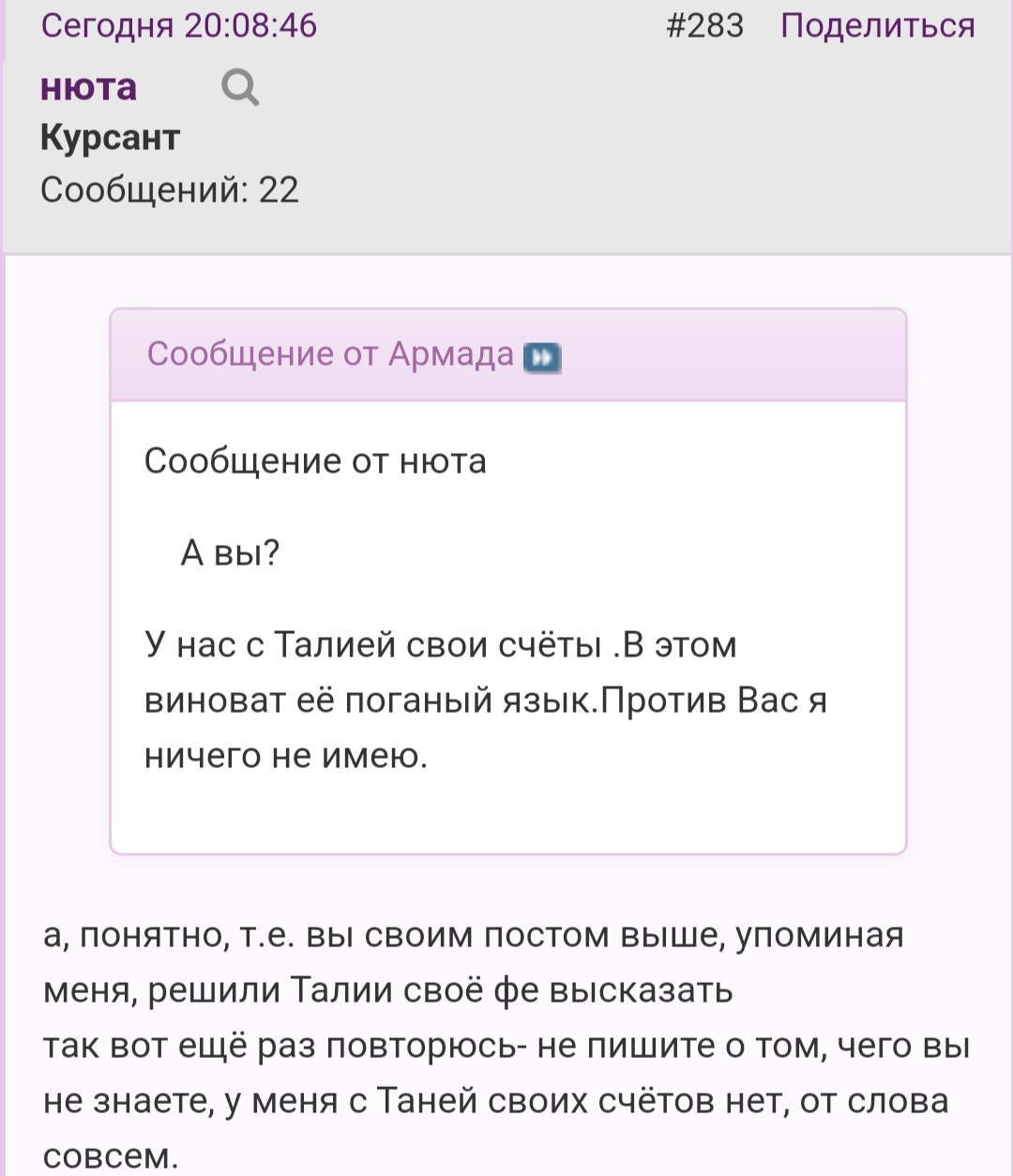Screen dimensions: 1013x1176
Task: Click the line меня, решили Талии своё фе
Action: coord(387,990)
